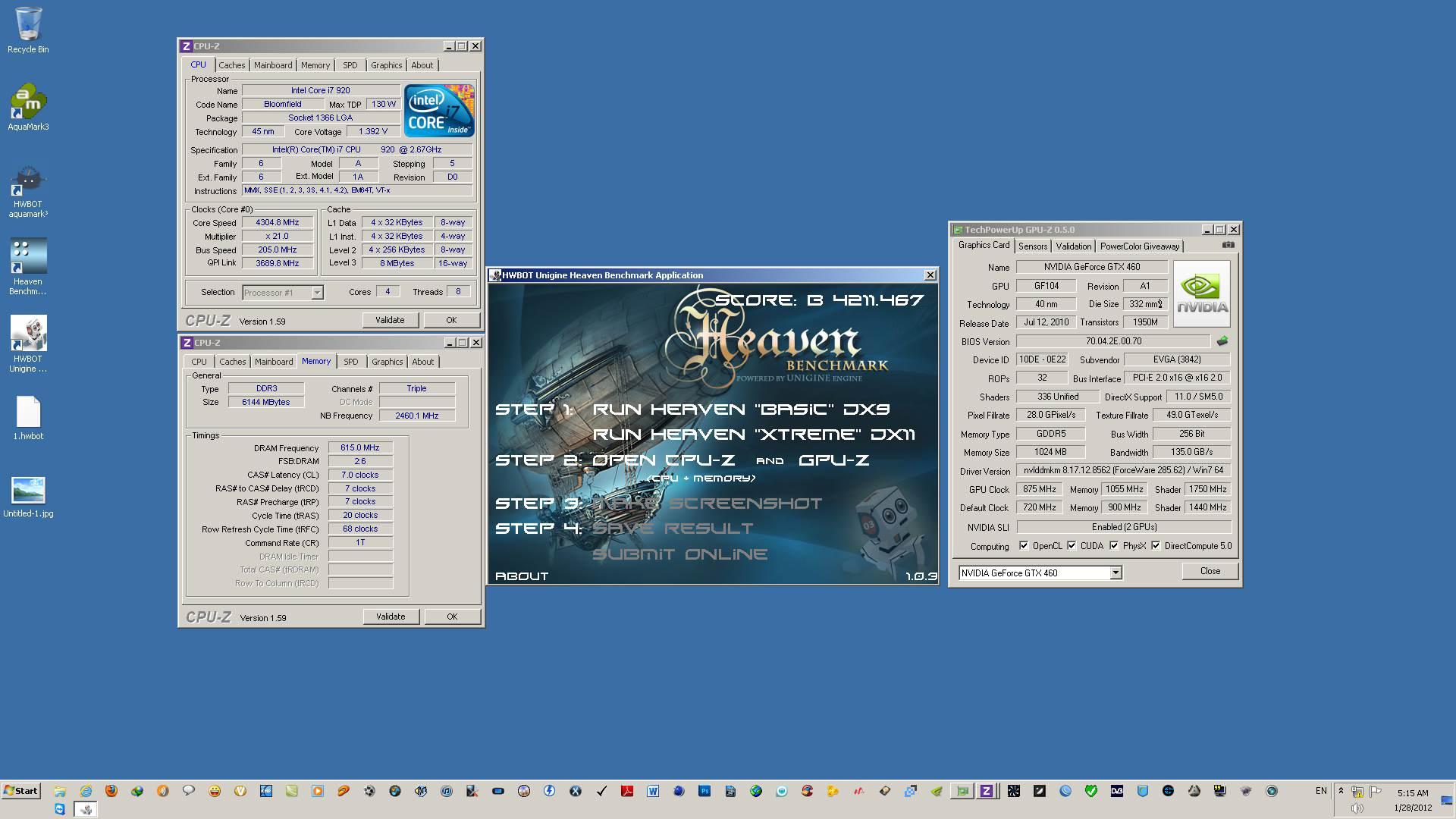The image size is (1456, 819).
Task: Open Adobe Reader from the taskbar
Action: click(627, 791)
